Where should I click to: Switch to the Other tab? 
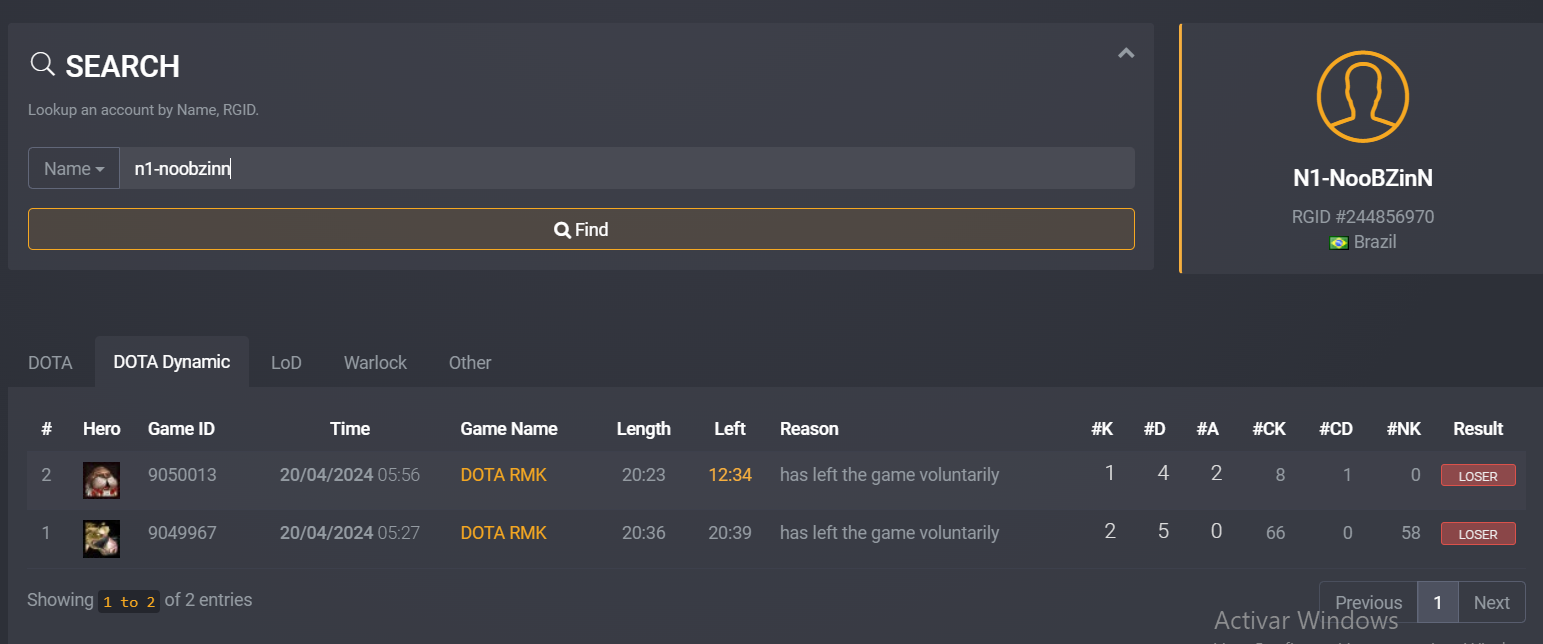(x=470, y=362)
